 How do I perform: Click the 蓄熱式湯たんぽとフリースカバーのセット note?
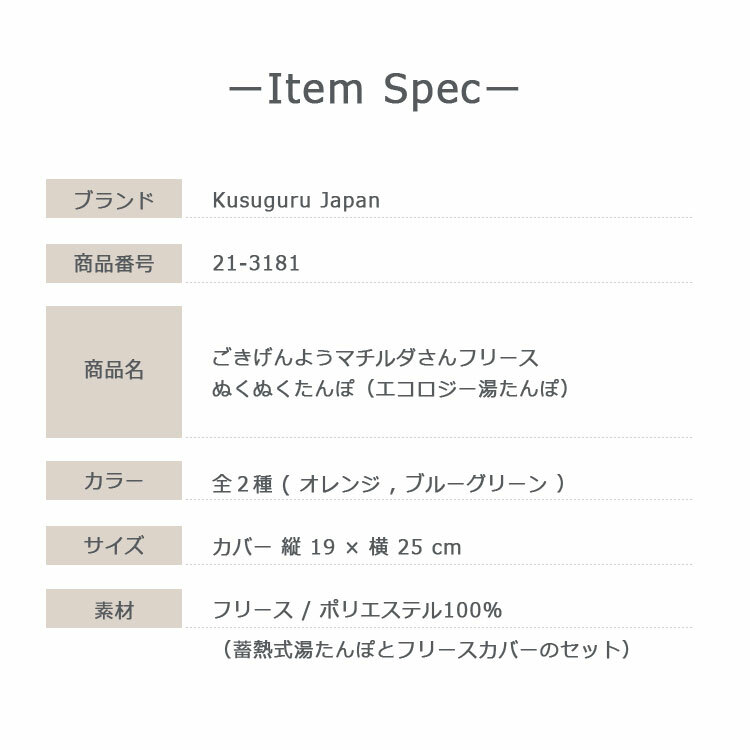[426, 649]
